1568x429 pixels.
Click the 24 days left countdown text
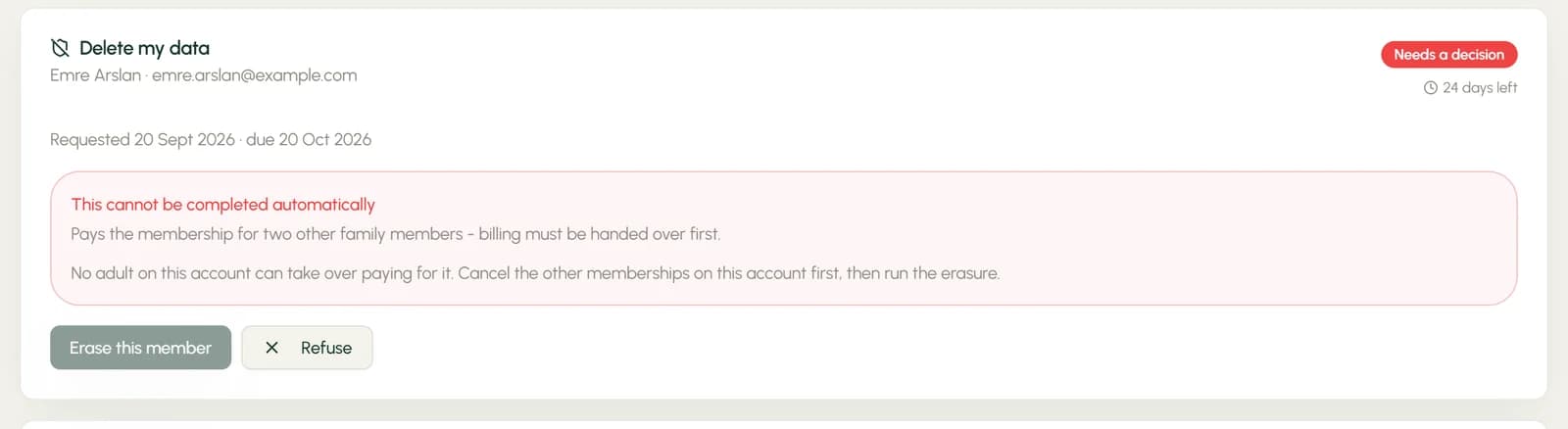[1480, 88]
